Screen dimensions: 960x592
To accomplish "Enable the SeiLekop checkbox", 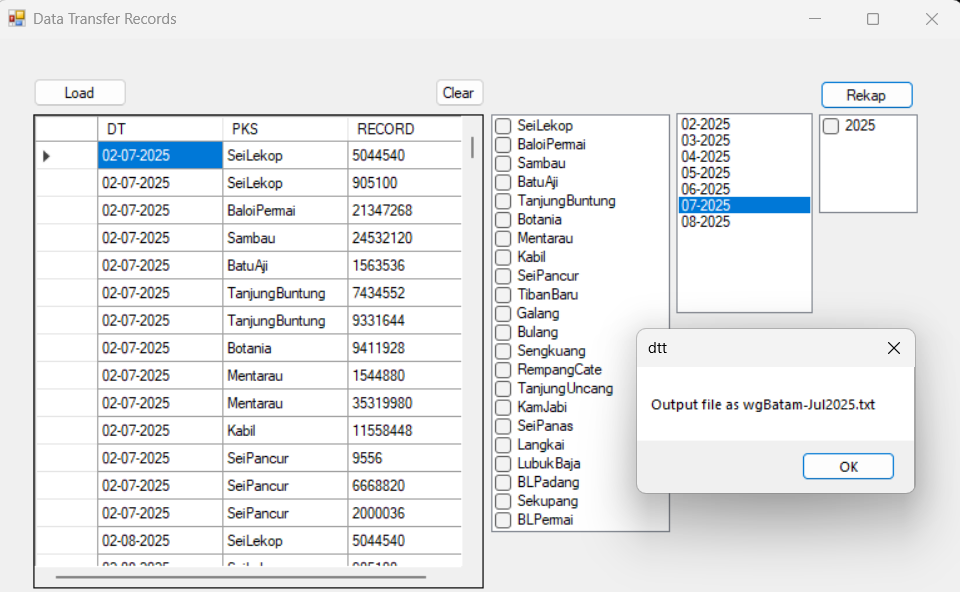I will (x=504, y=126).
